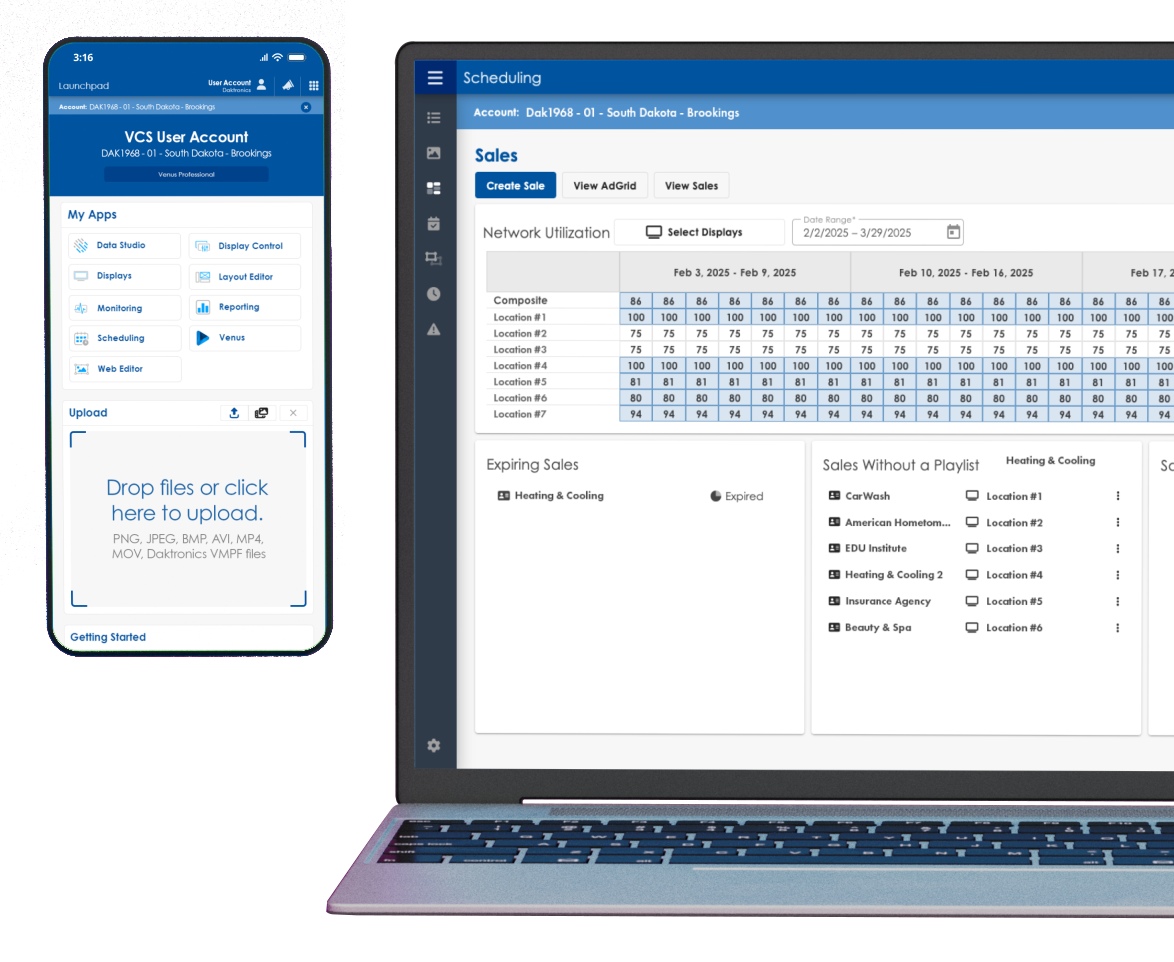Tap the apps grid icon on phone

click(x=313, y=86)
